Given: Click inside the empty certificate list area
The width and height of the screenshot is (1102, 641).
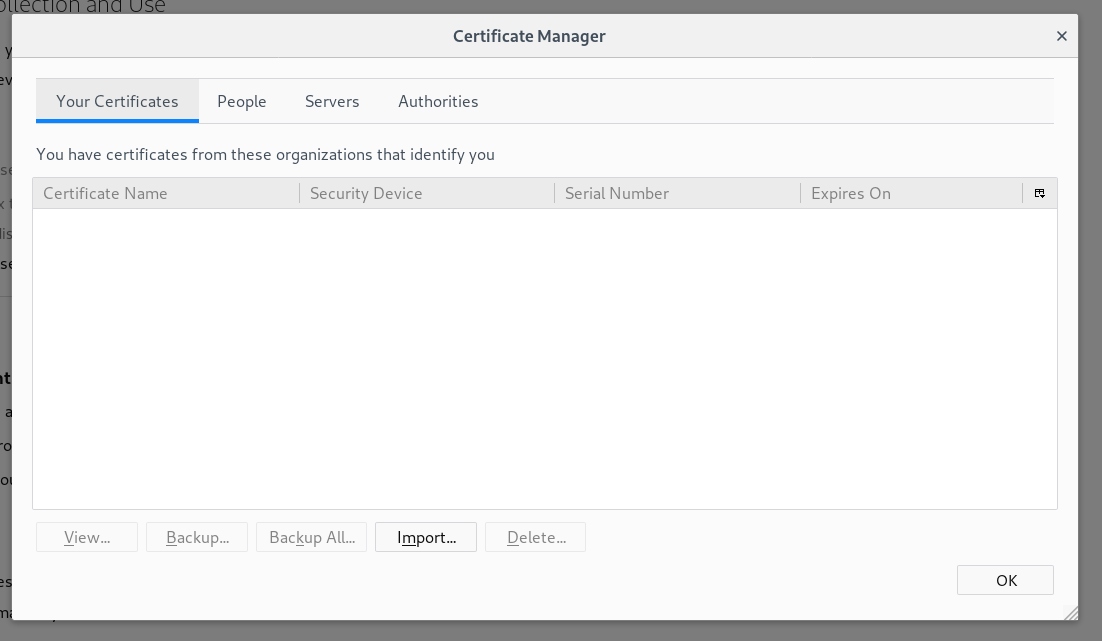Looking at the screenshot, I should point(544,358).
